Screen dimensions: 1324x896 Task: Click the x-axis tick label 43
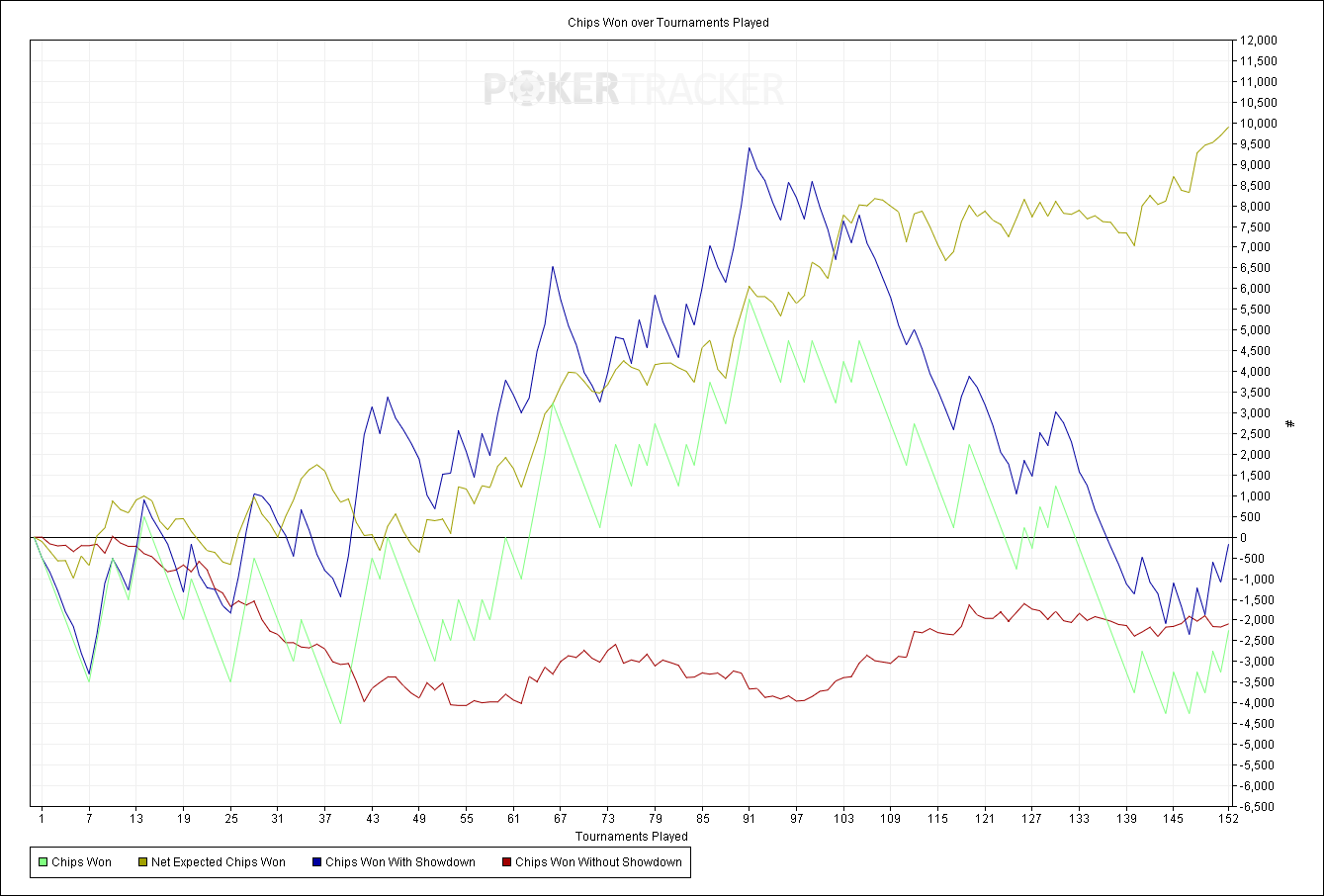coord(372,820)
